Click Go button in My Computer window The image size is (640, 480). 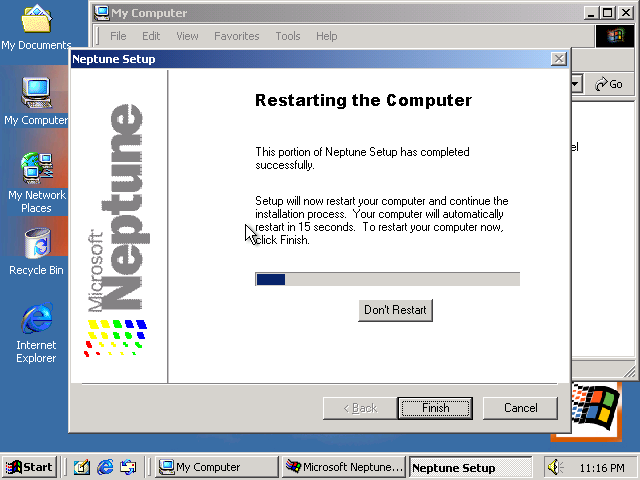609,84
